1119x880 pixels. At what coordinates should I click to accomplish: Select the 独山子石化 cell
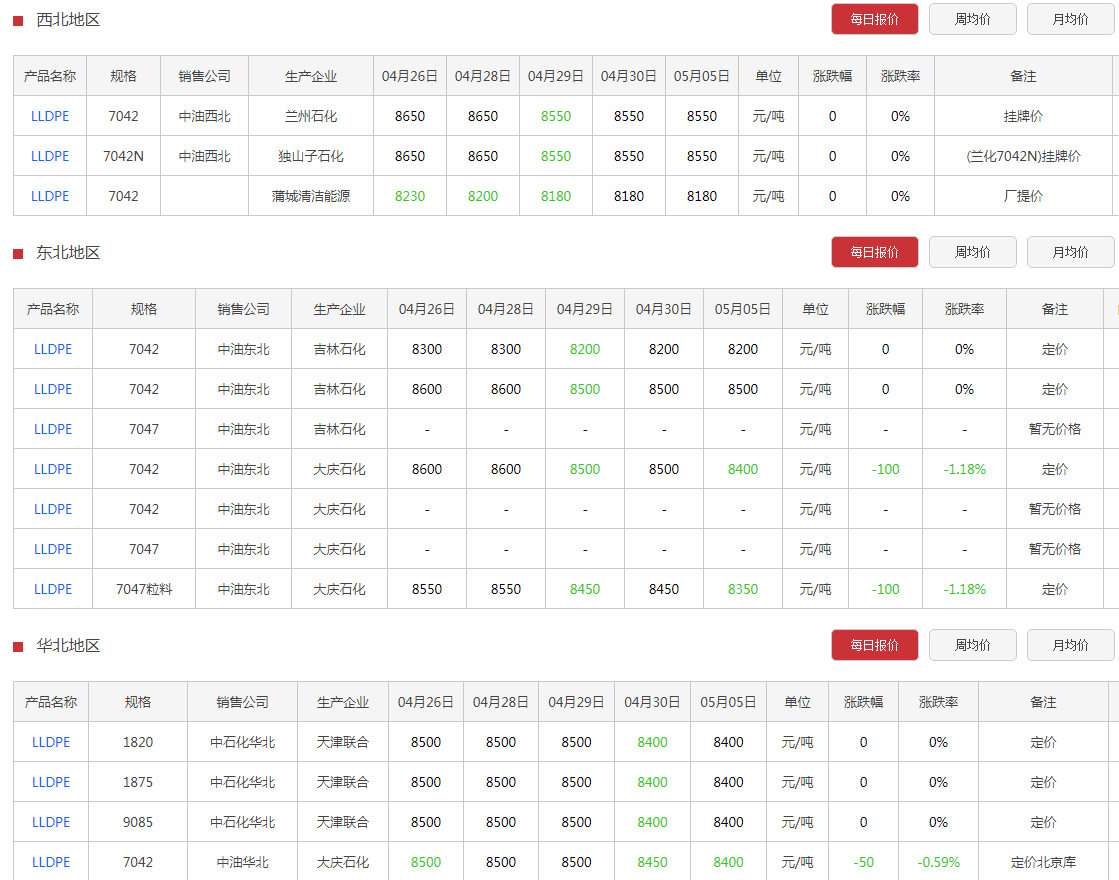point(311,156)
